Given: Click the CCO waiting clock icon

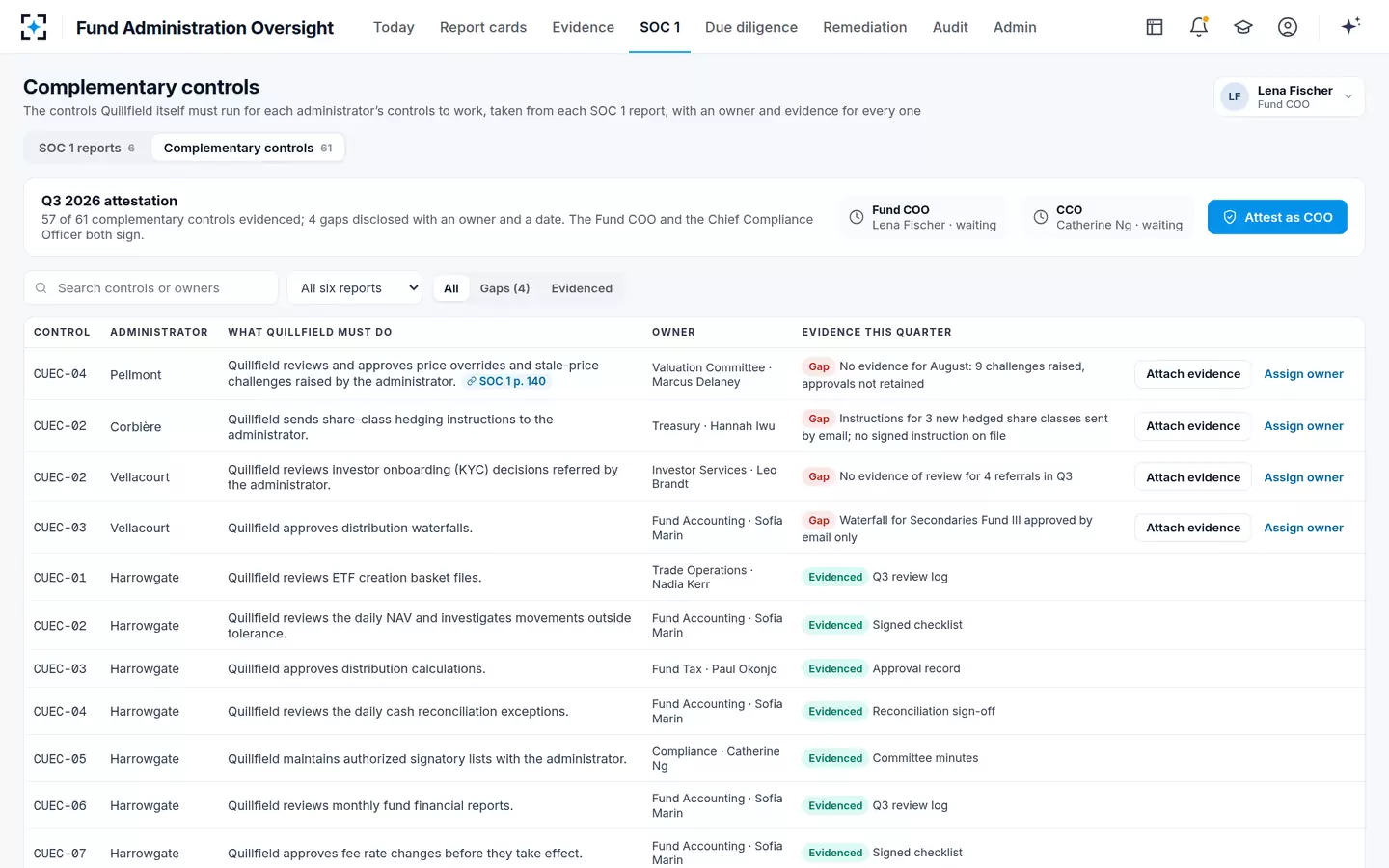Looking at the screenshot, I should 1041,217.
